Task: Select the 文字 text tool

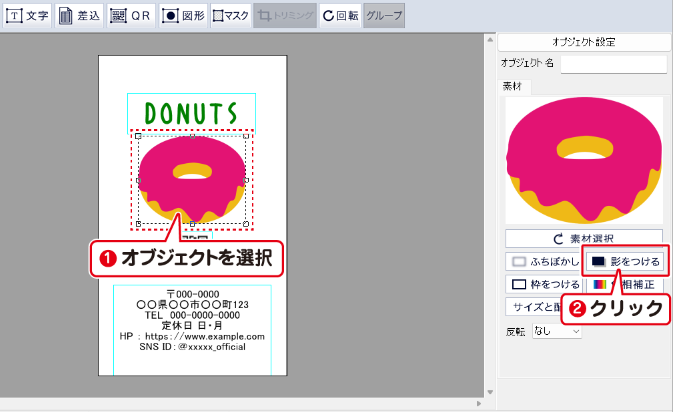Action: [28, 16]
